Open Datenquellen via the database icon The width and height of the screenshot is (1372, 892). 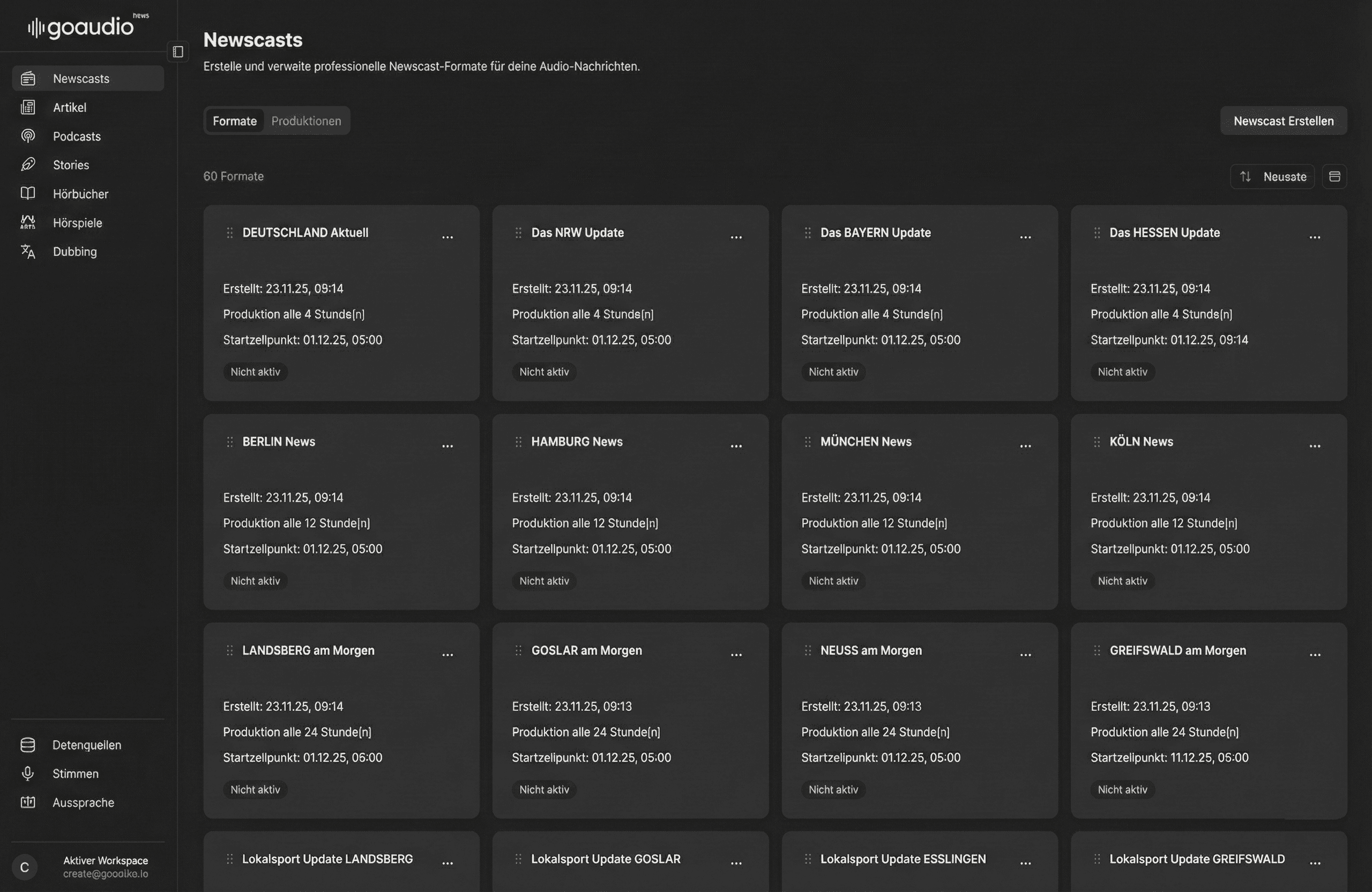click(x=28, y=745)
